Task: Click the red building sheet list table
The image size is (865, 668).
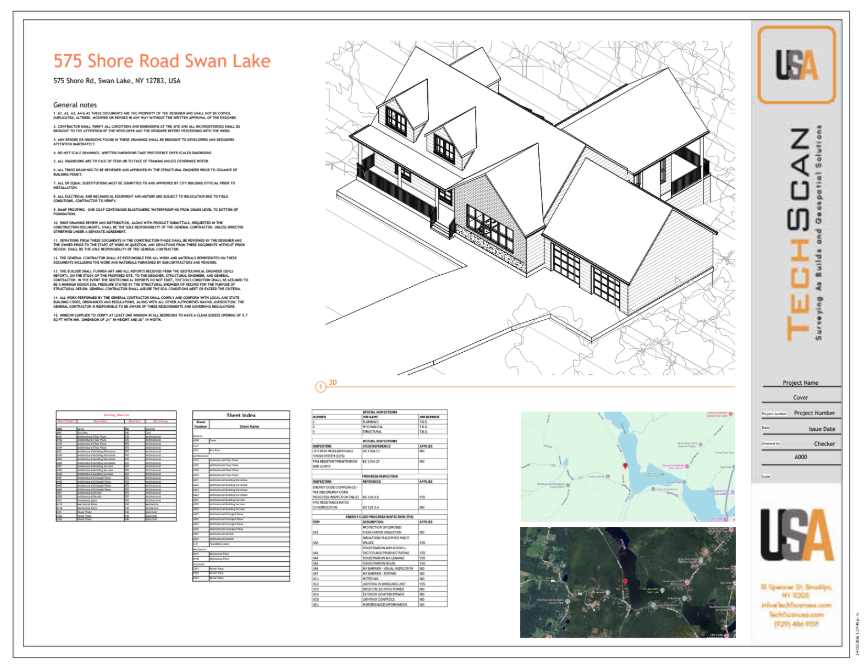Action: tap(115, 465)
